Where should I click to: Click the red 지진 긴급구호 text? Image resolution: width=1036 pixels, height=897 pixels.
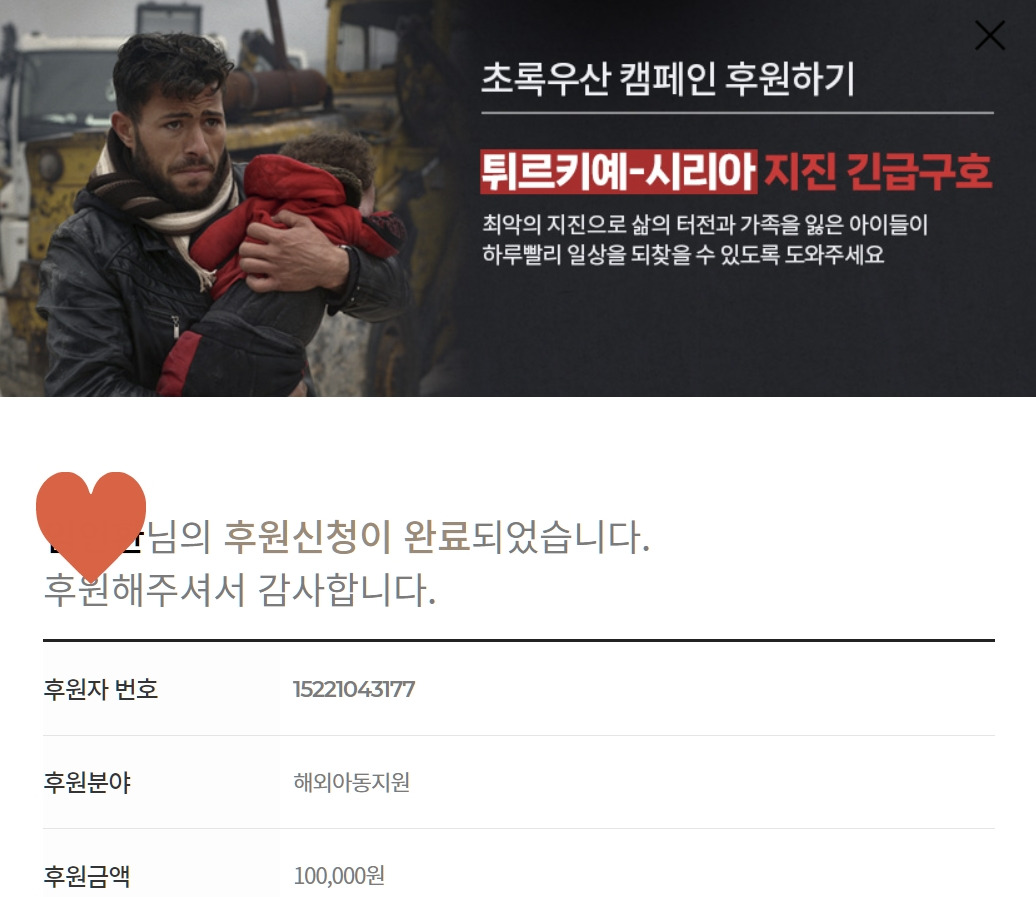pos(878,172)
